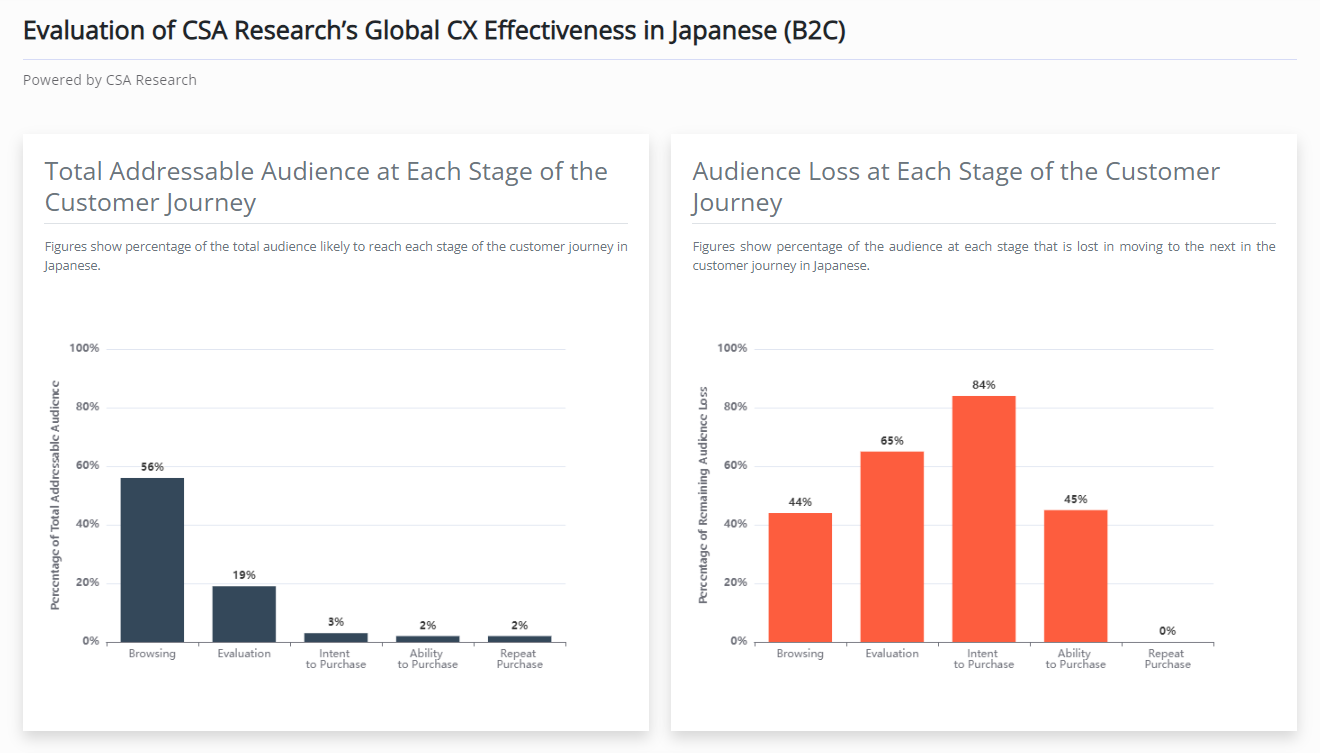Click the Evaluation of CSA Research page title
The image size is (1320, 753).
point(434,31)
